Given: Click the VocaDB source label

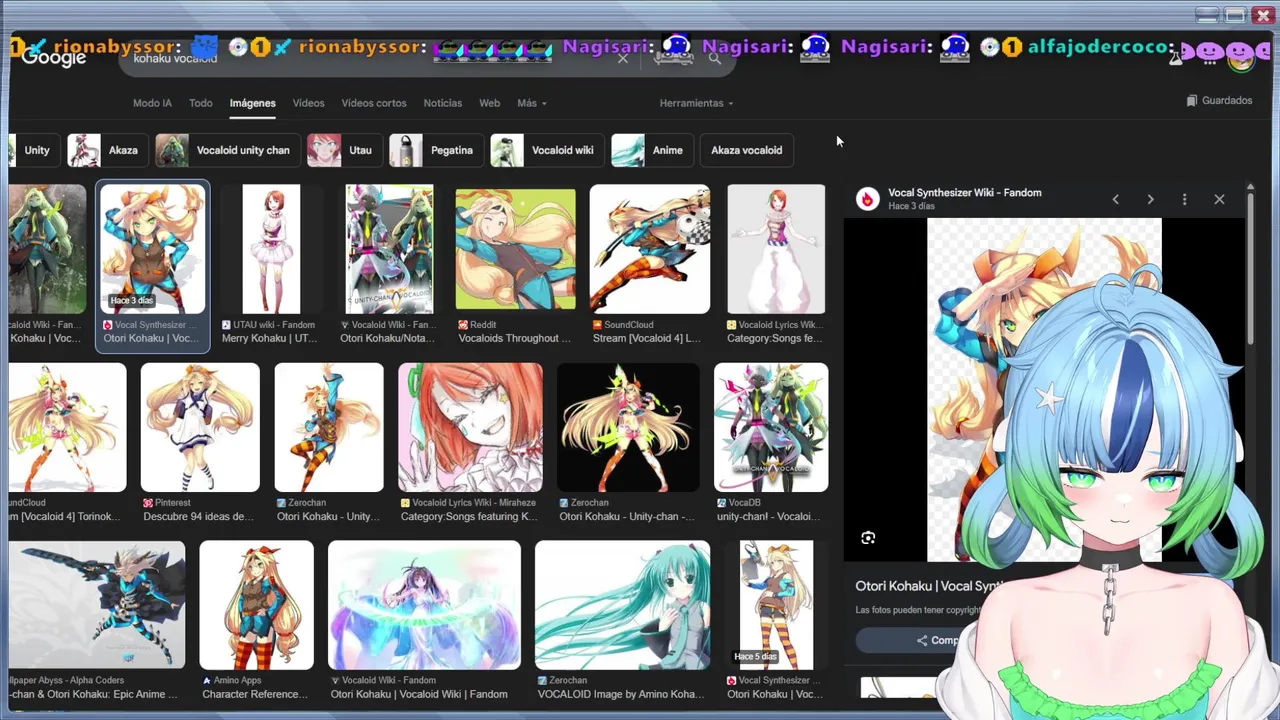Looking at the screenshot, I should (x=744, y=503).
